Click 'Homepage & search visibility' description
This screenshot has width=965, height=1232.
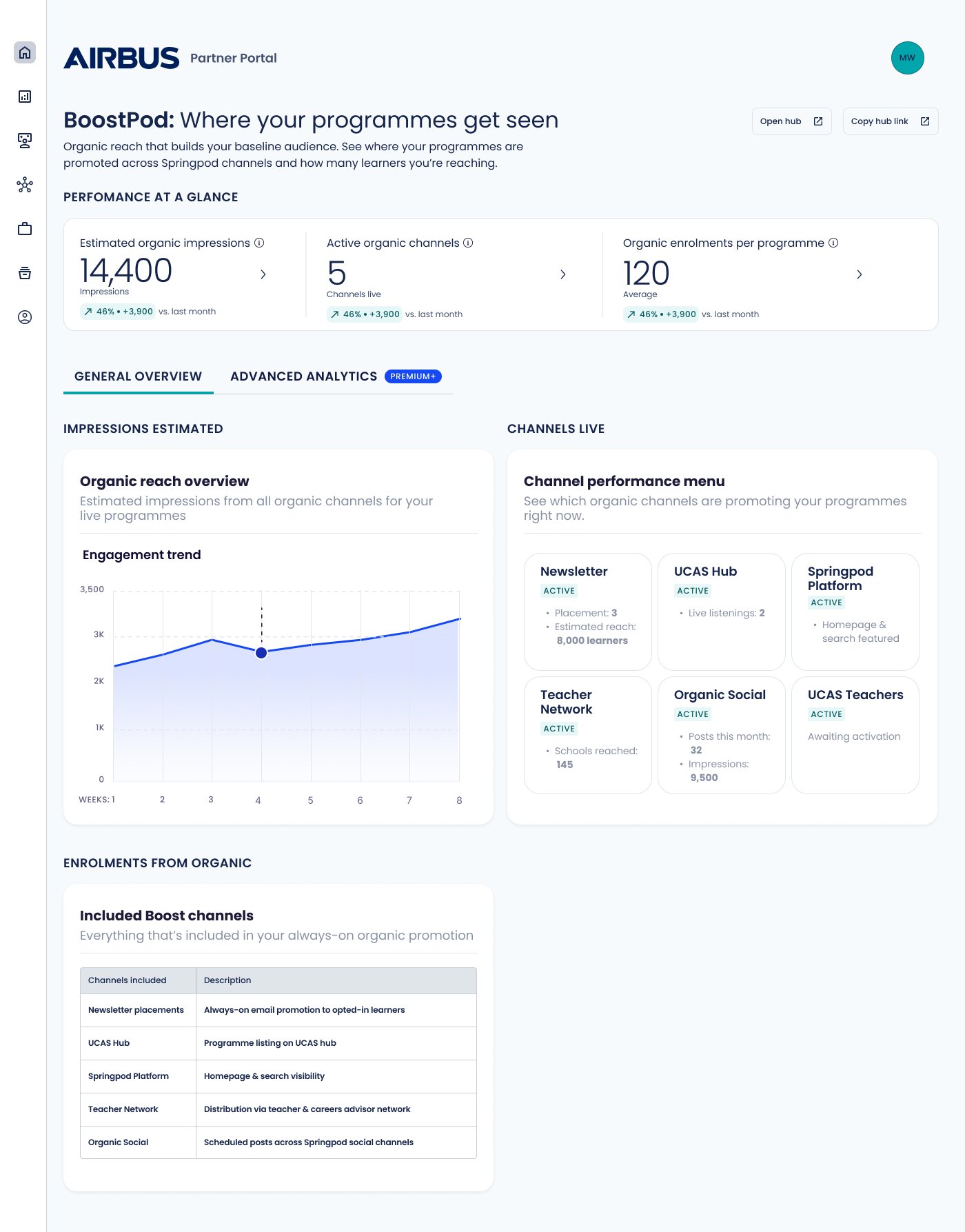(264, 1076)
